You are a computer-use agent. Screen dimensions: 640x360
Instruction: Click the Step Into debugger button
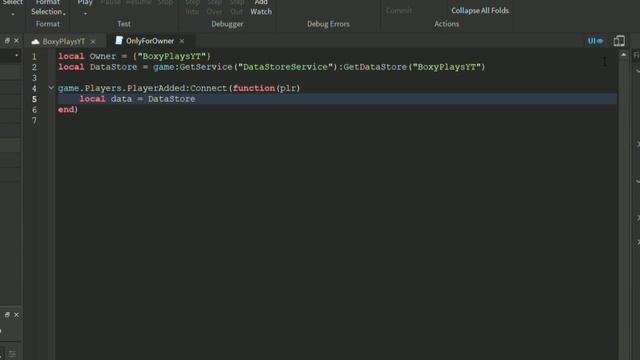(x=192, y=7)
